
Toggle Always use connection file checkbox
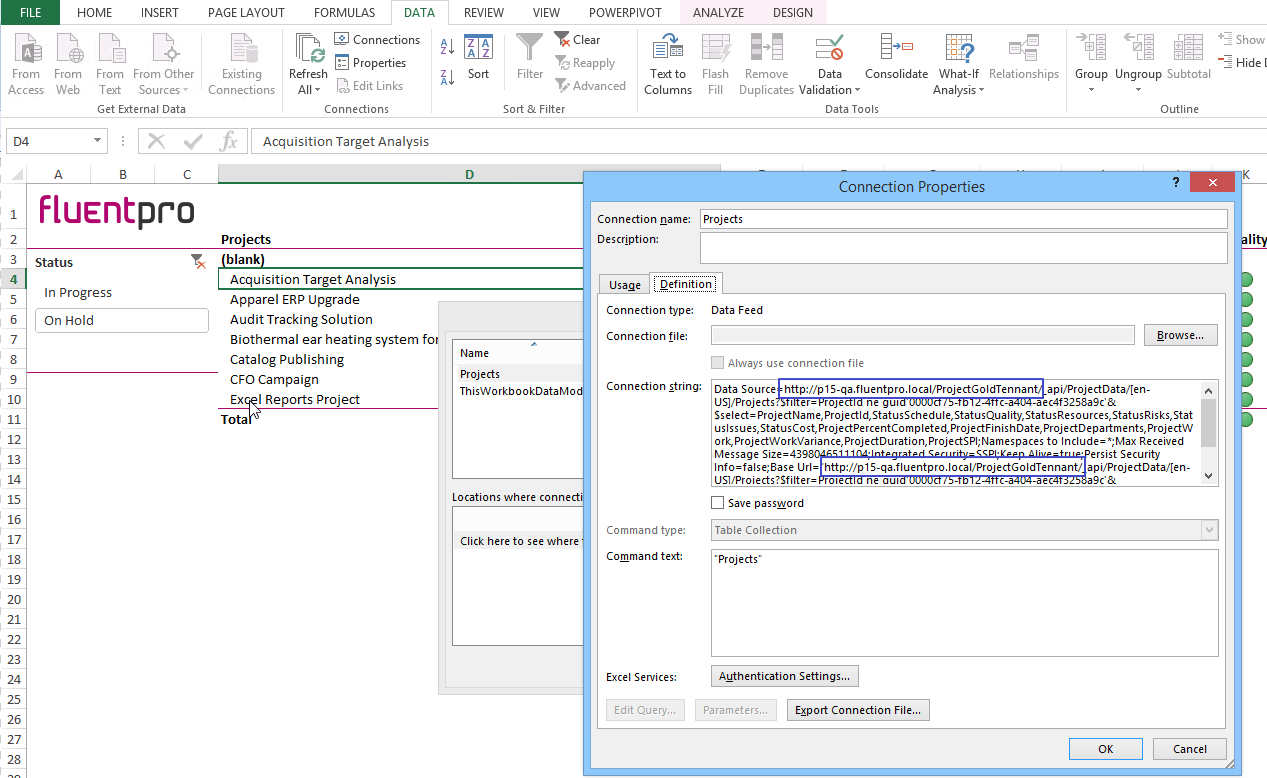tap(717, 363)
